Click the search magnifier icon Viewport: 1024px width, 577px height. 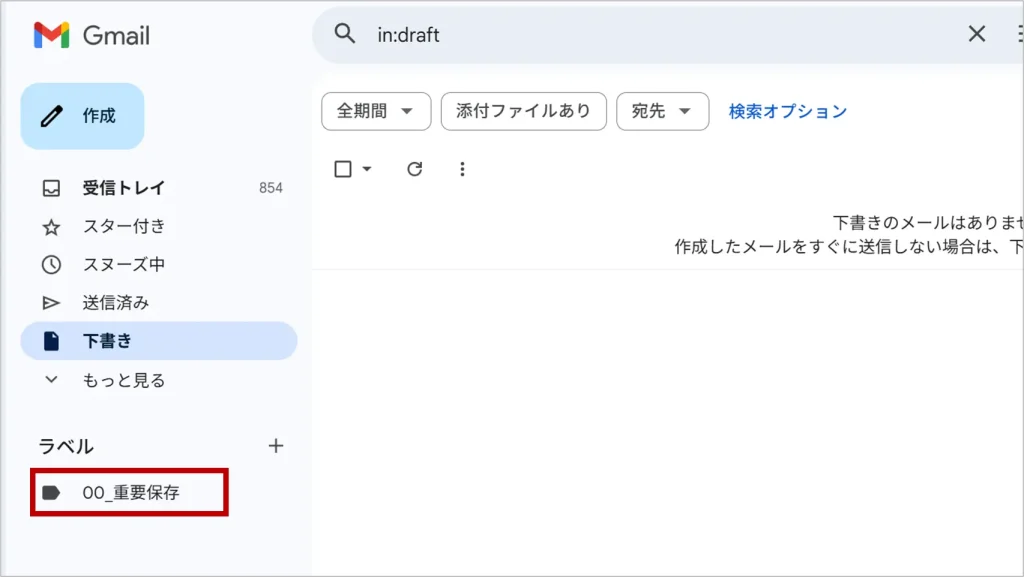coord(345,34)
